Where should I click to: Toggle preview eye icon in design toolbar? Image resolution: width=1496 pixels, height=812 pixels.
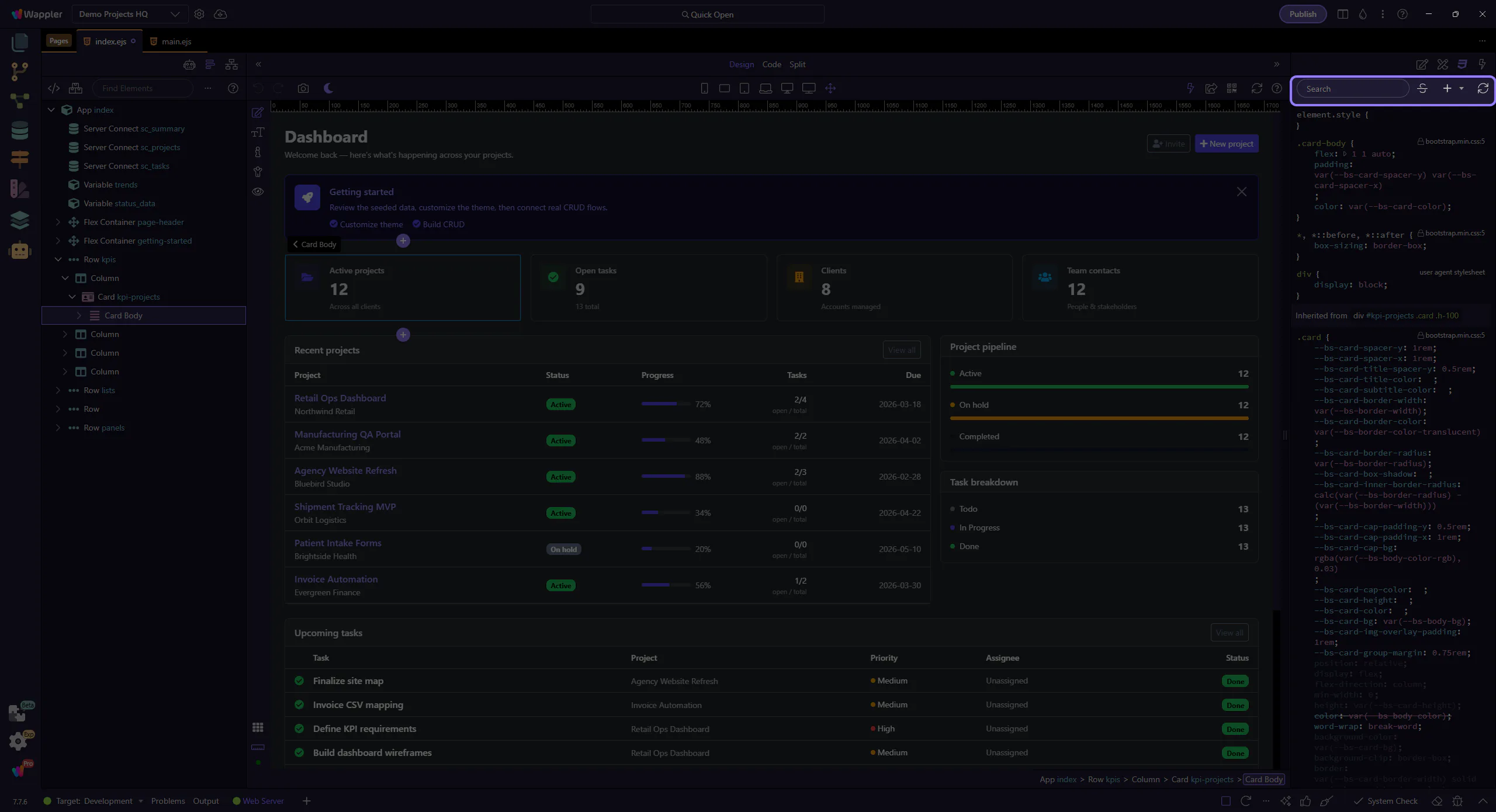coord(258,192)
